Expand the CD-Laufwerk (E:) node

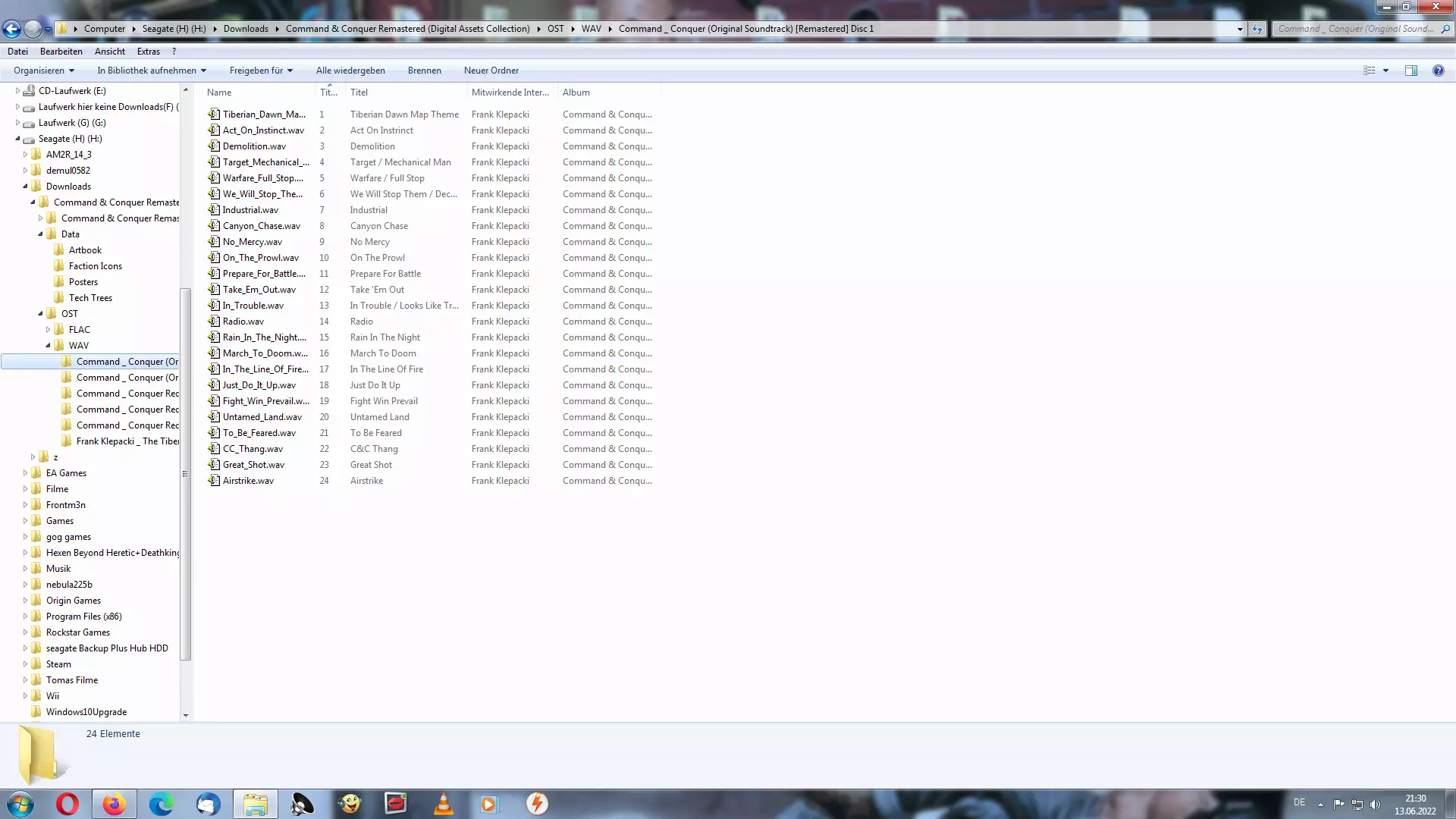pos(17,91)
